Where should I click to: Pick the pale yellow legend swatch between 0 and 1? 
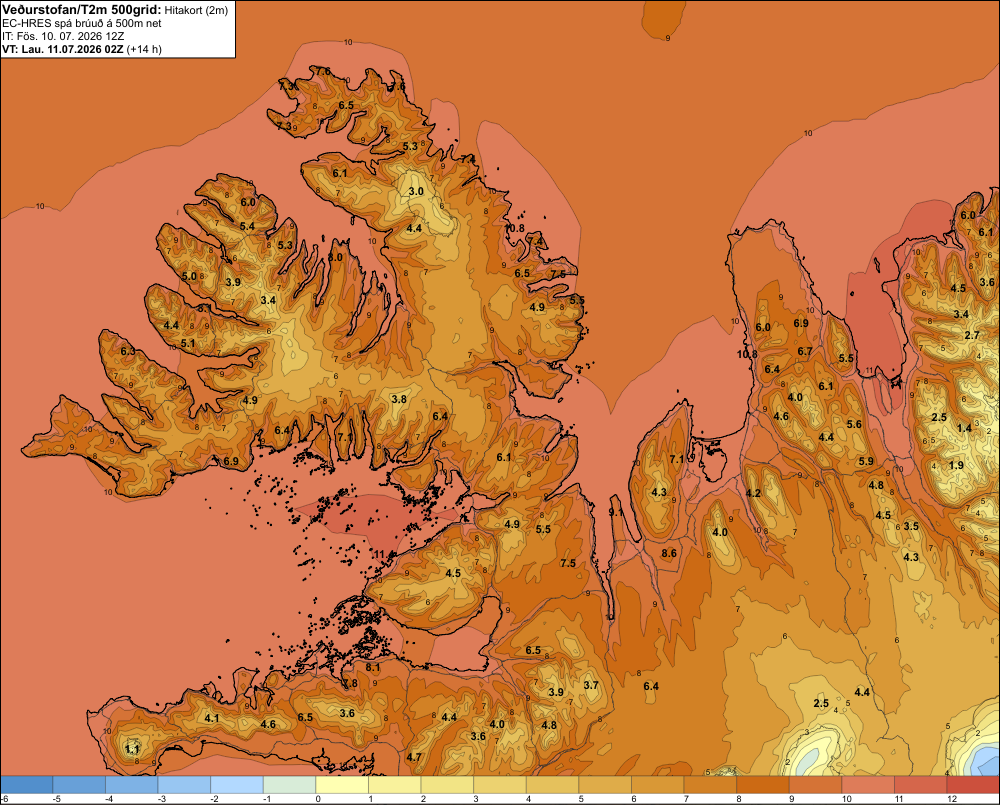pyautogui.click(x=342, y=785)
